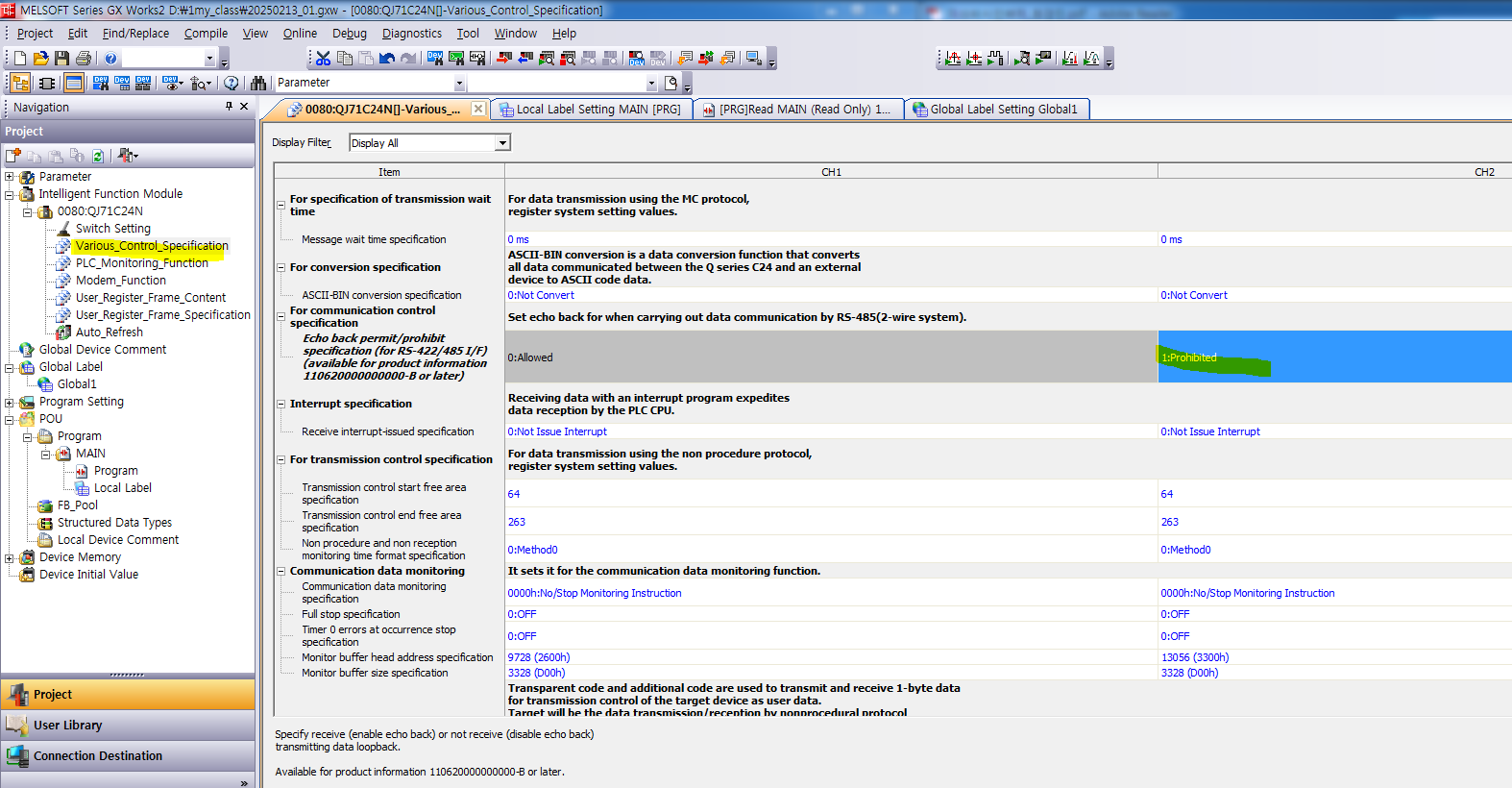Click CH2 echo back 1:Prohibited cell

coord(1334,357)
